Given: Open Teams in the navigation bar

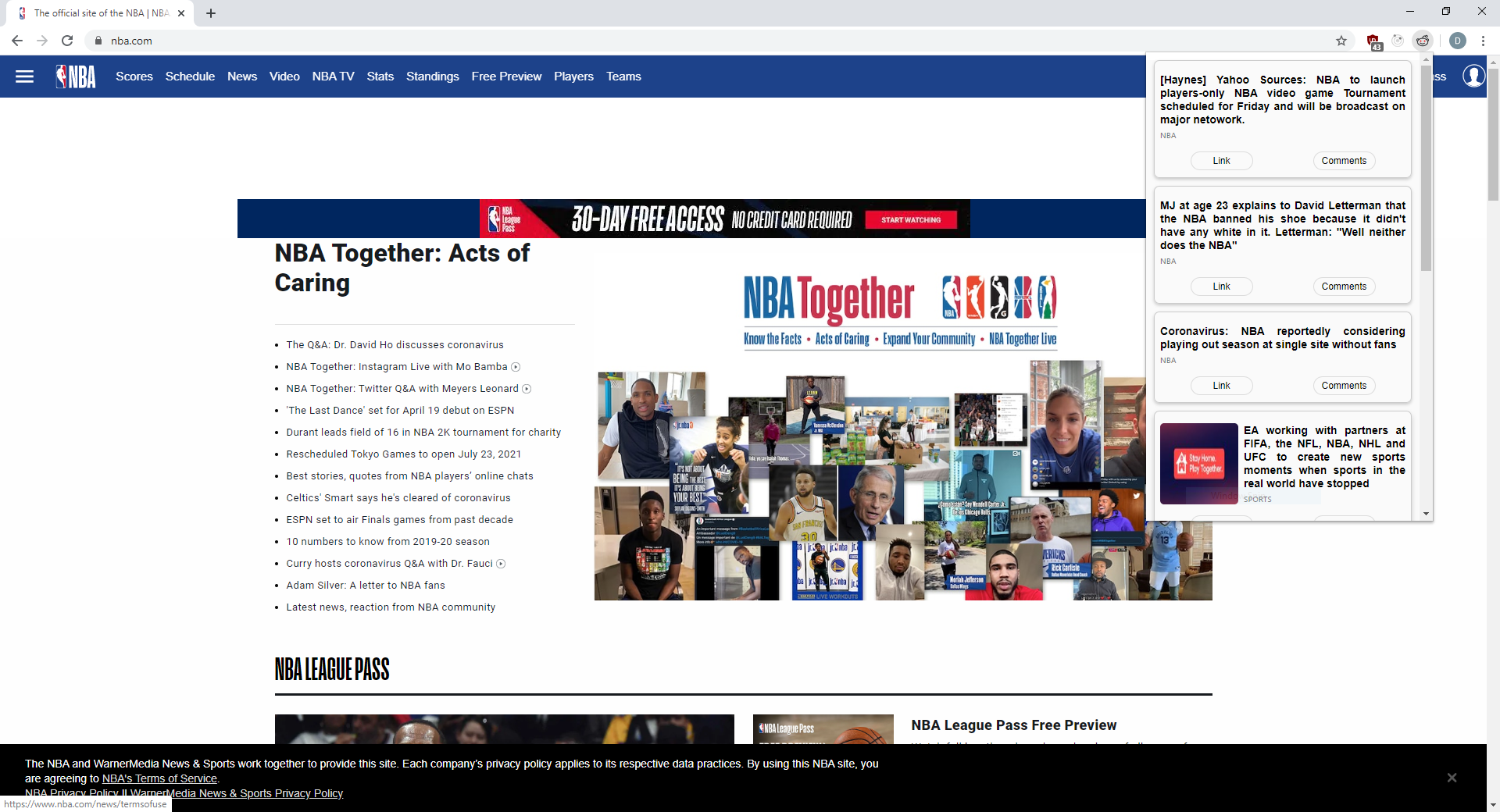Looking at the screenshot, I should (623, 77).
